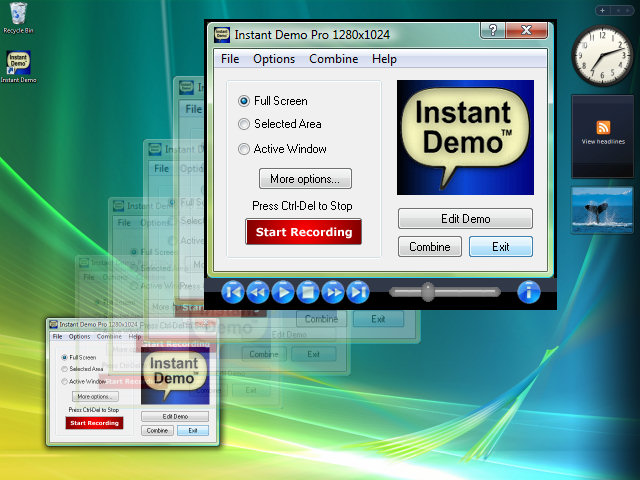640x480 pixels.
Task: Click the whale slideshow gadget picture
Action: (602, 210)
